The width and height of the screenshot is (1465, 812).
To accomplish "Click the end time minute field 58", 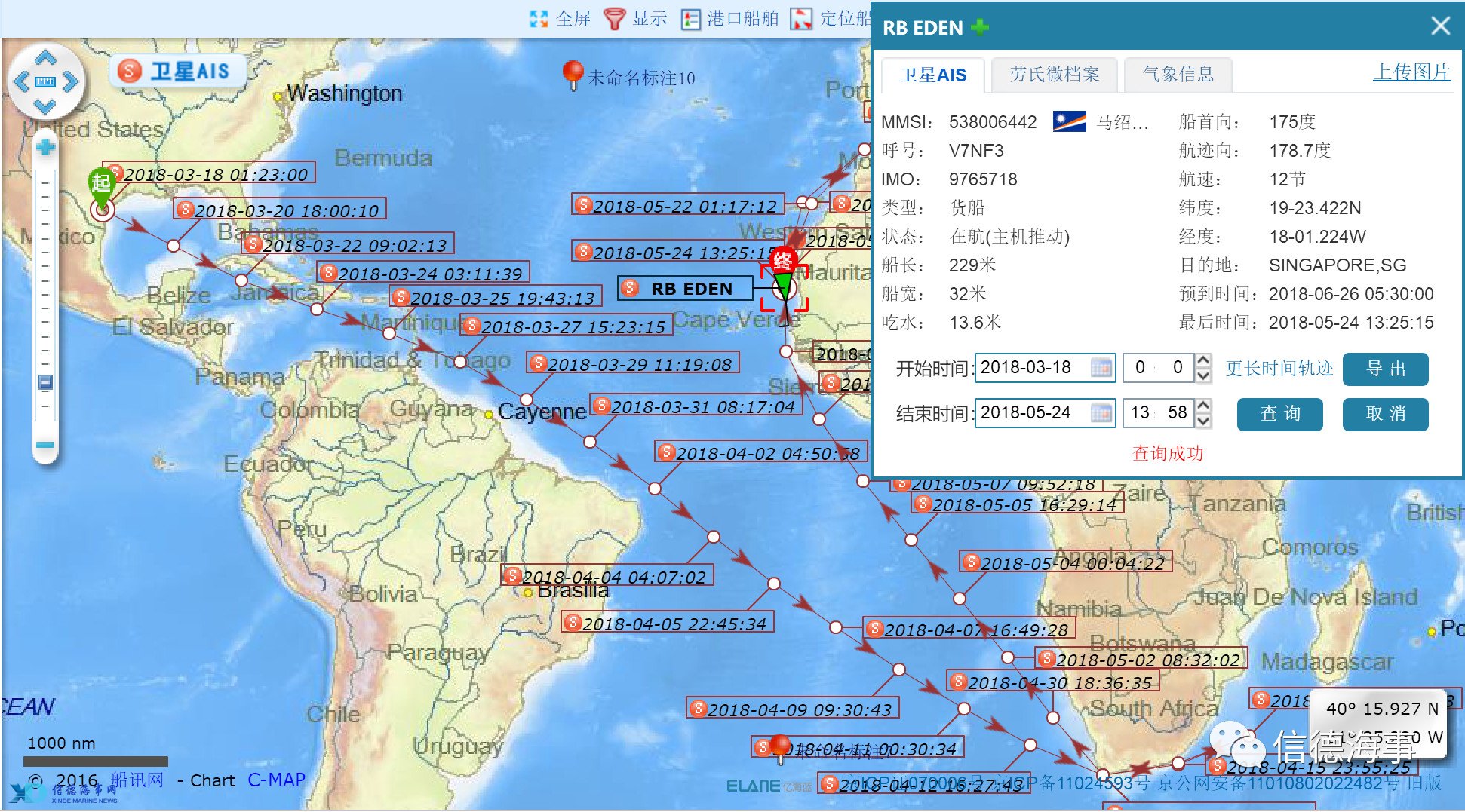I will coord(1177,413).
